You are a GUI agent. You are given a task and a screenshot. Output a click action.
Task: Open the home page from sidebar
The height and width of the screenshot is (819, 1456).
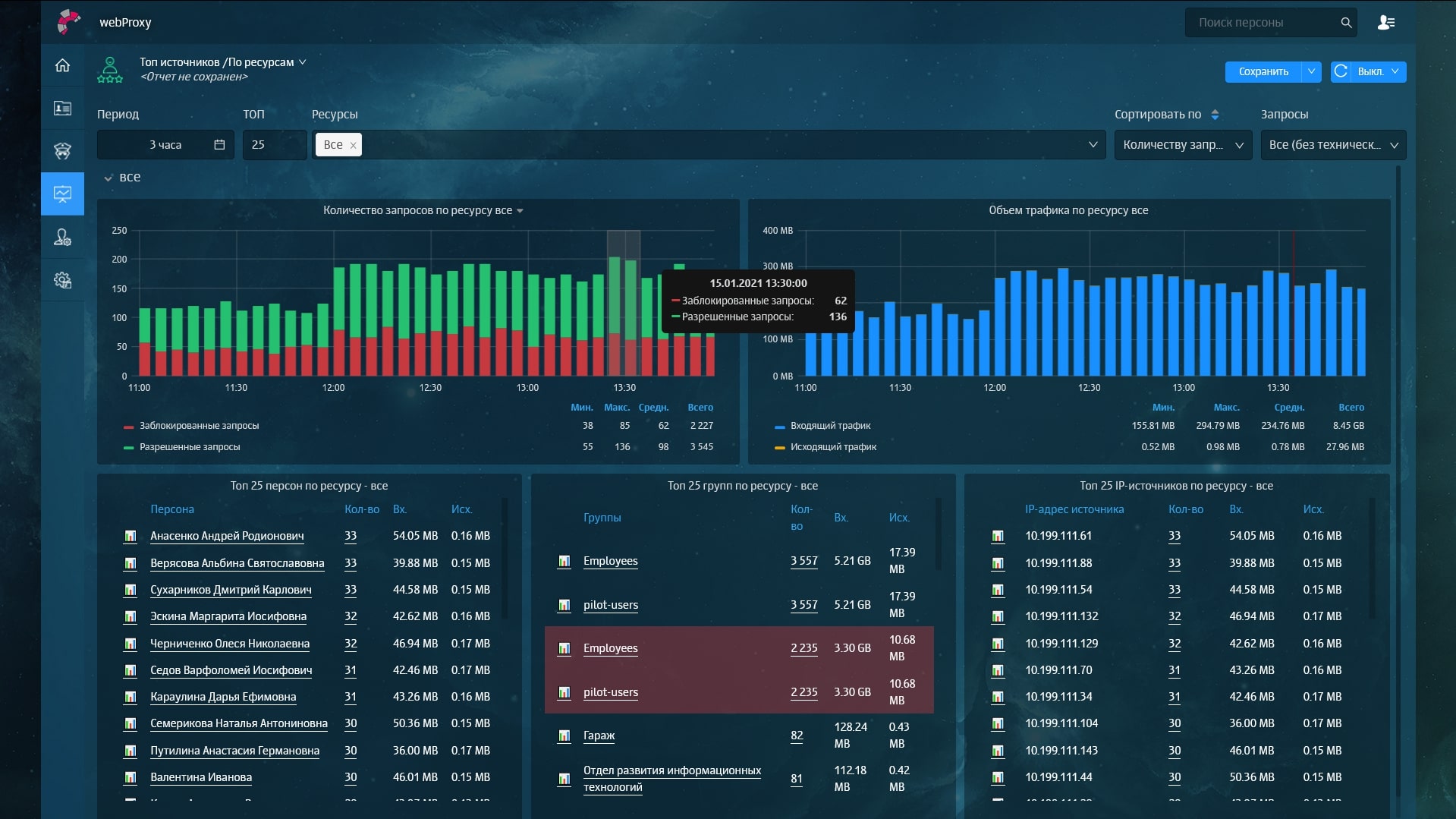point(63,65)
